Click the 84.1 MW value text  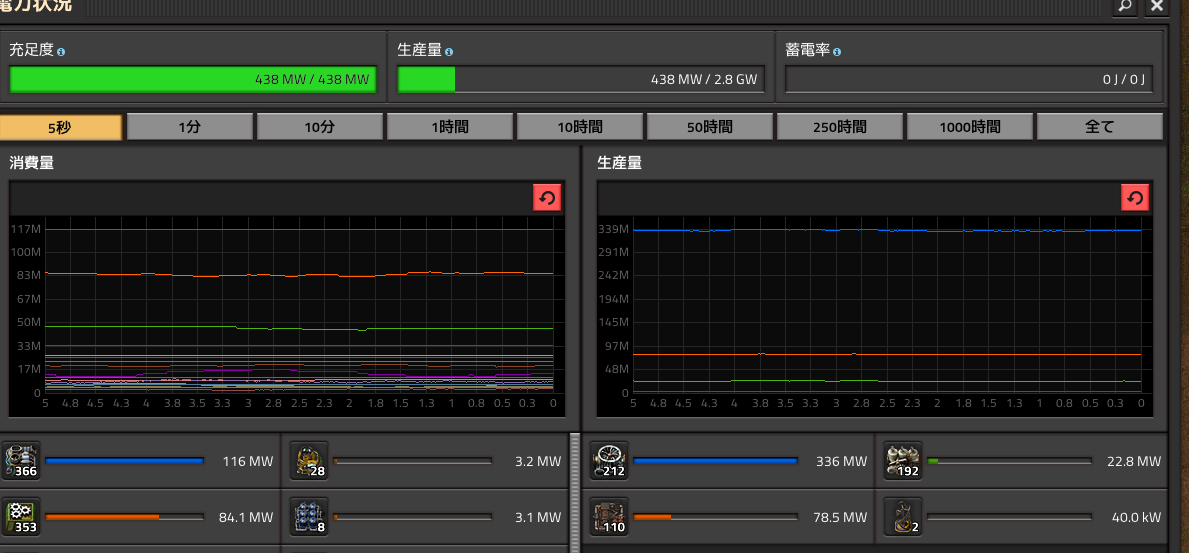click(x=246, y=518)
